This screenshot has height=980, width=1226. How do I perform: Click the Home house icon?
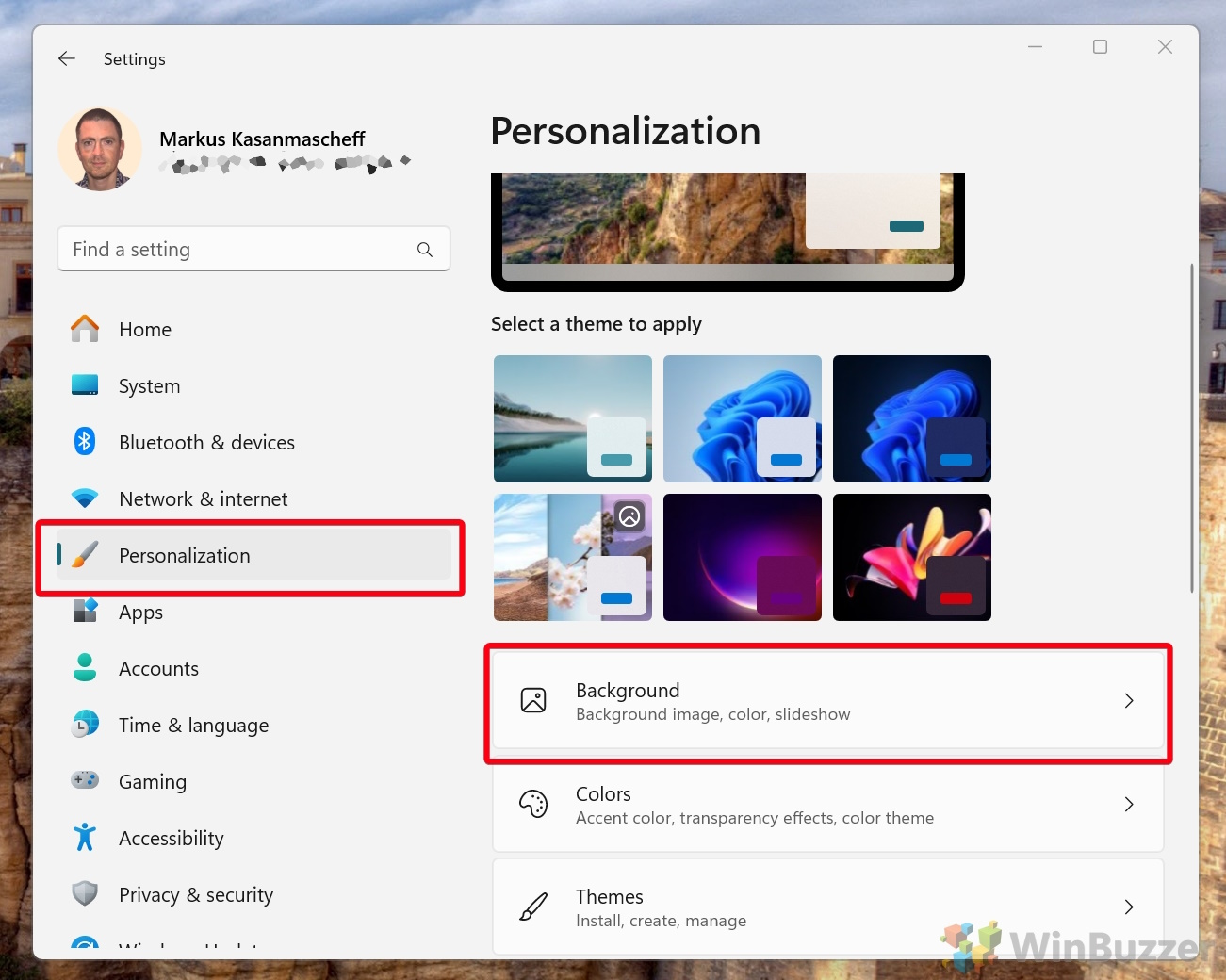click(x=85, y=329)
